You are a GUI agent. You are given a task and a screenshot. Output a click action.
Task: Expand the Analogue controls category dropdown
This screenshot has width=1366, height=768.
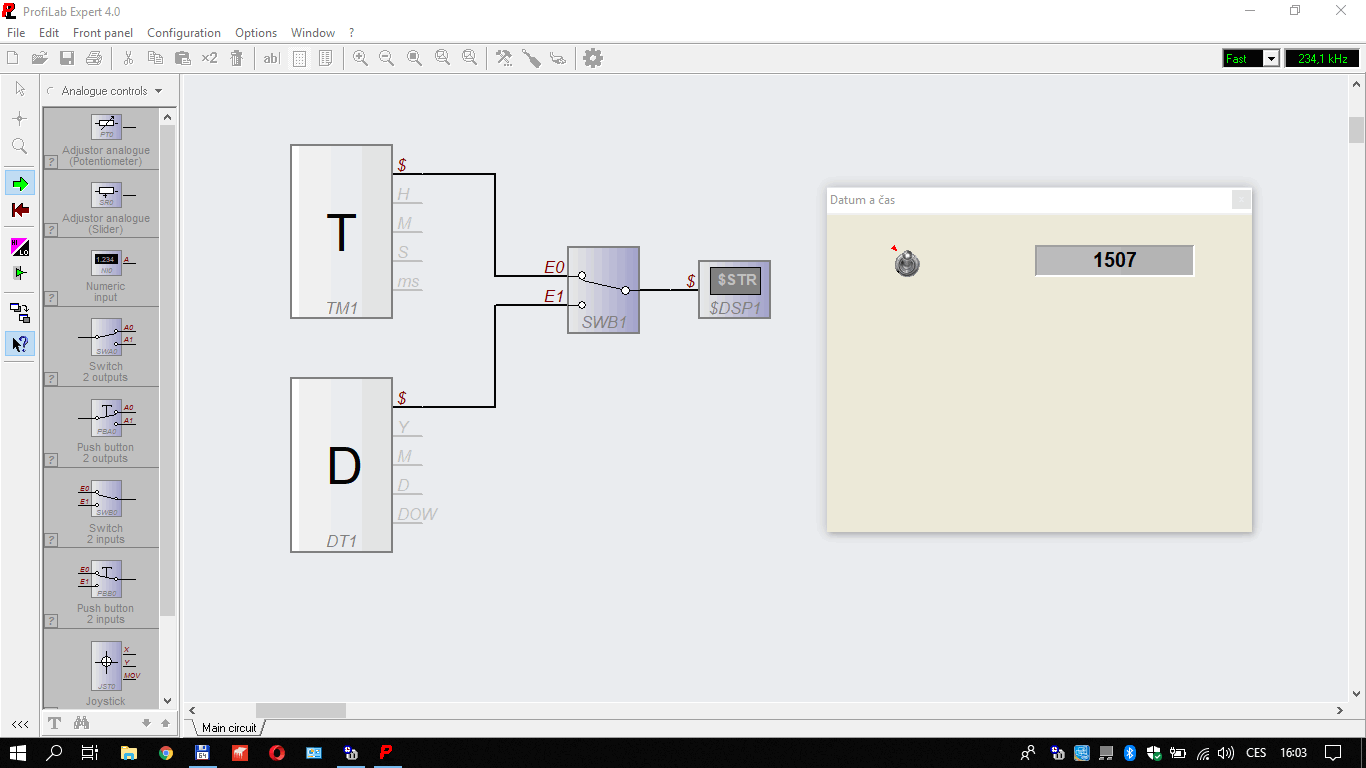pos(158,91)
